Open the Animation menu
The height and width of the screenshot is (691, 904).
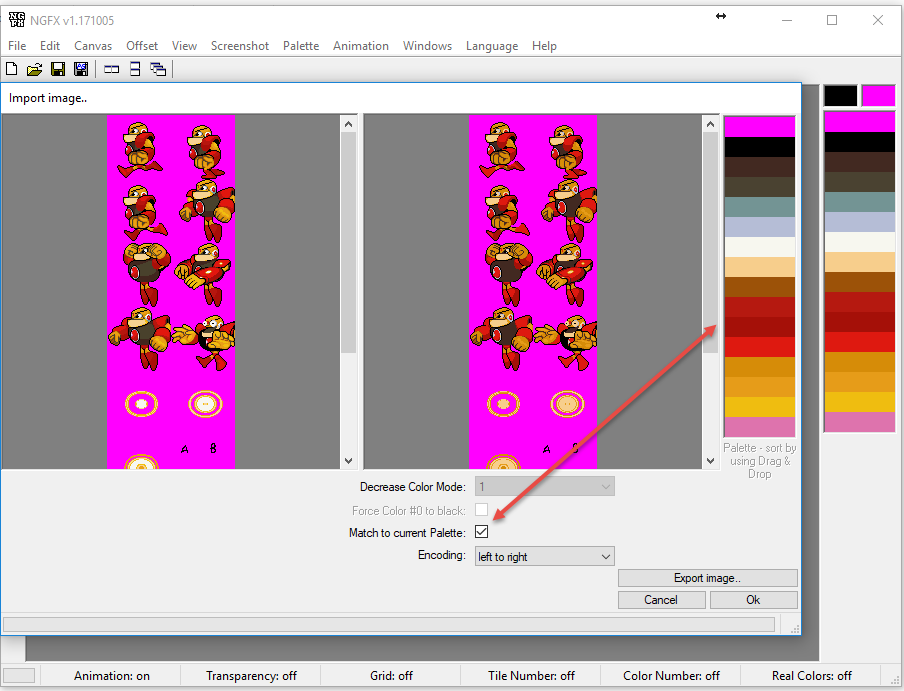coord(360,46)
